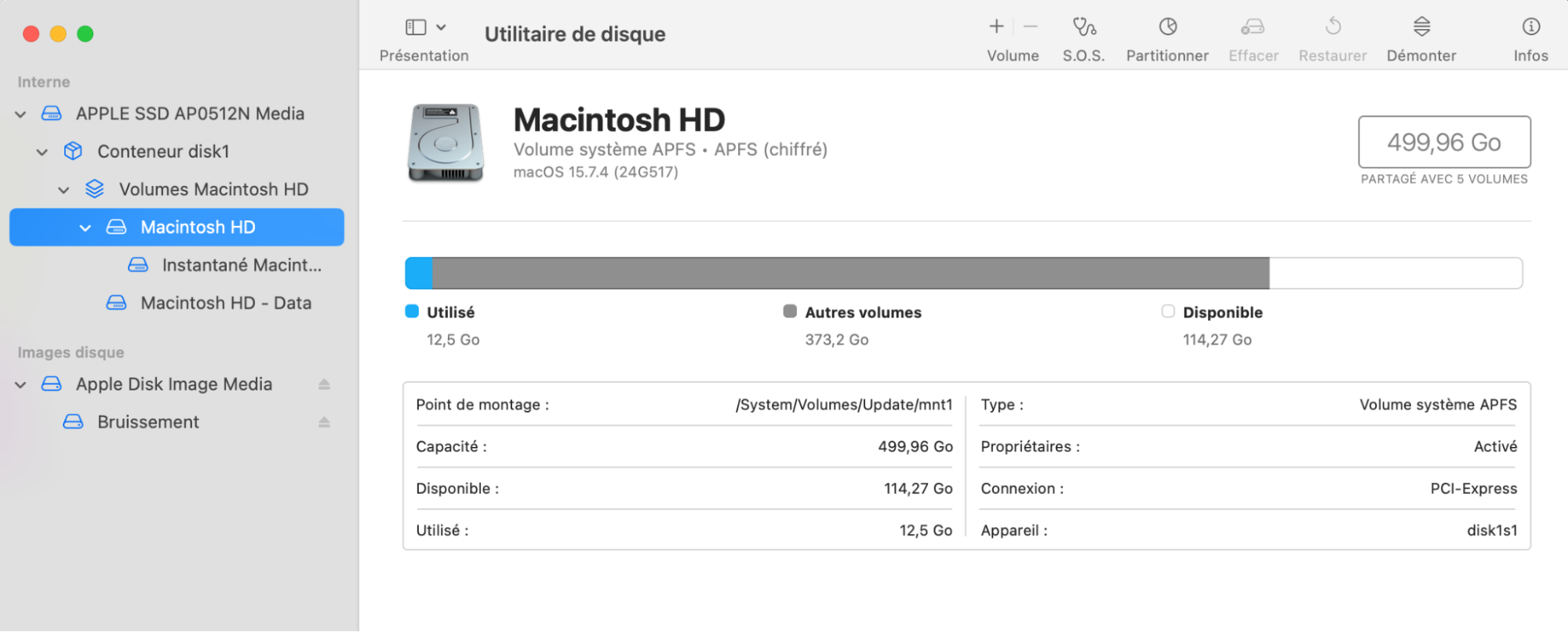Click the blue used segment of storage bar
This screenshot has height=632, width=1568.
(419, 273)
